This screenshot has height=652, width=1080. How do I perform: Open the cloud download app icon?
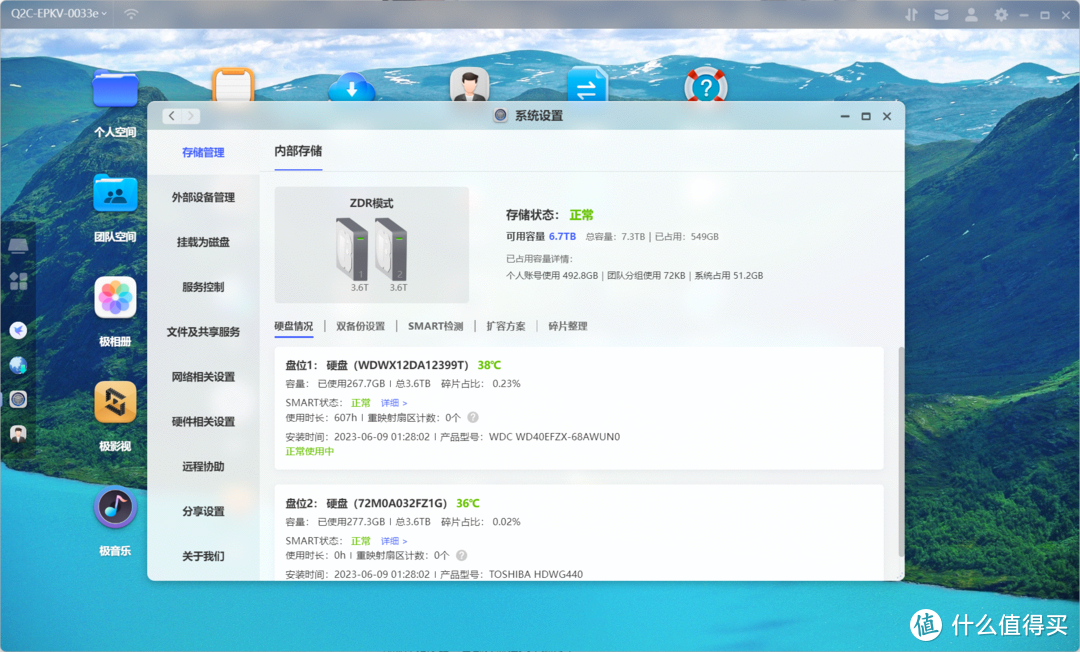(x=351, y=87)
